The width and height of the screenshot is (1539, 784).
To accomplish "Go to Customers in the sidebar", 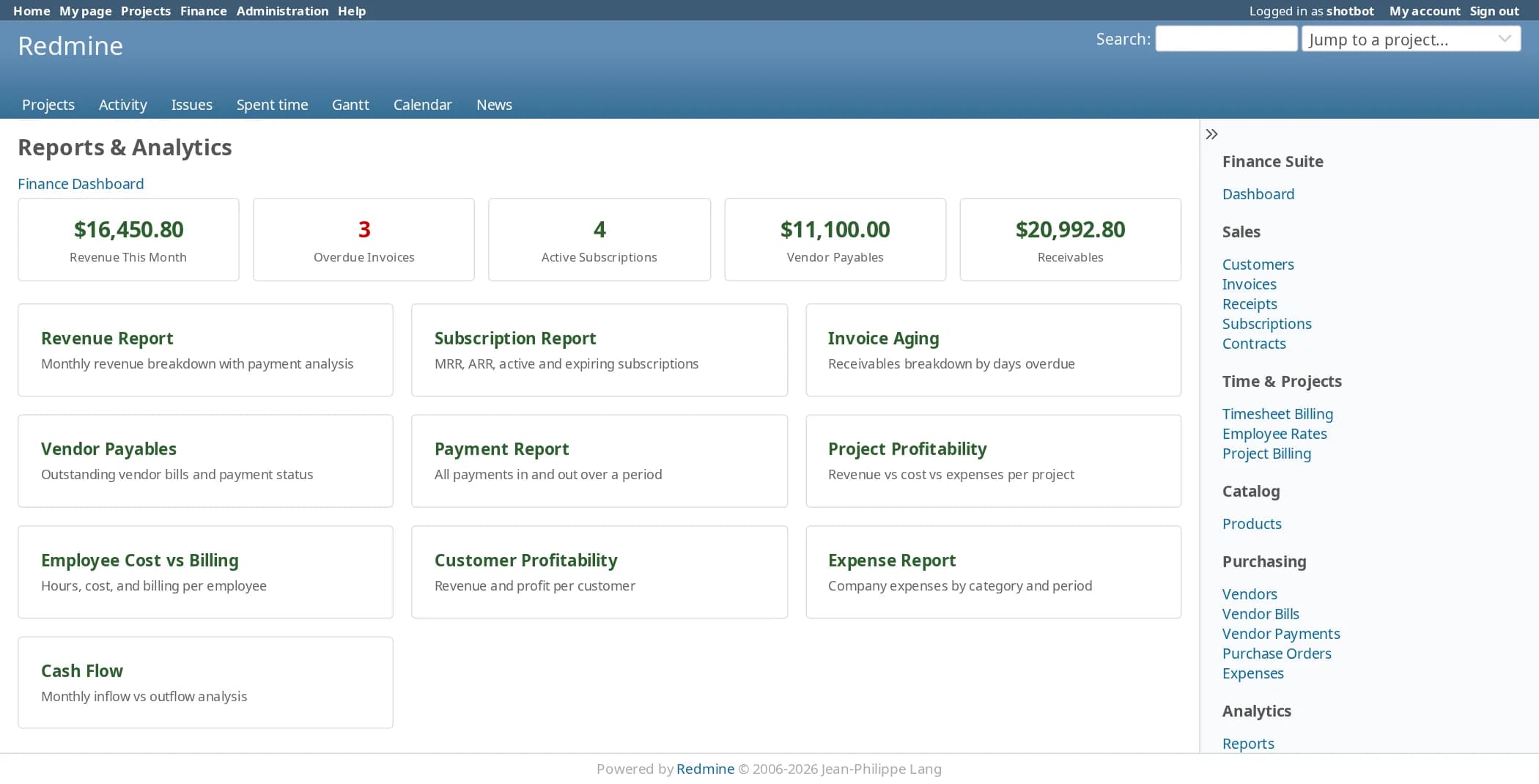I will point(1258,265).
